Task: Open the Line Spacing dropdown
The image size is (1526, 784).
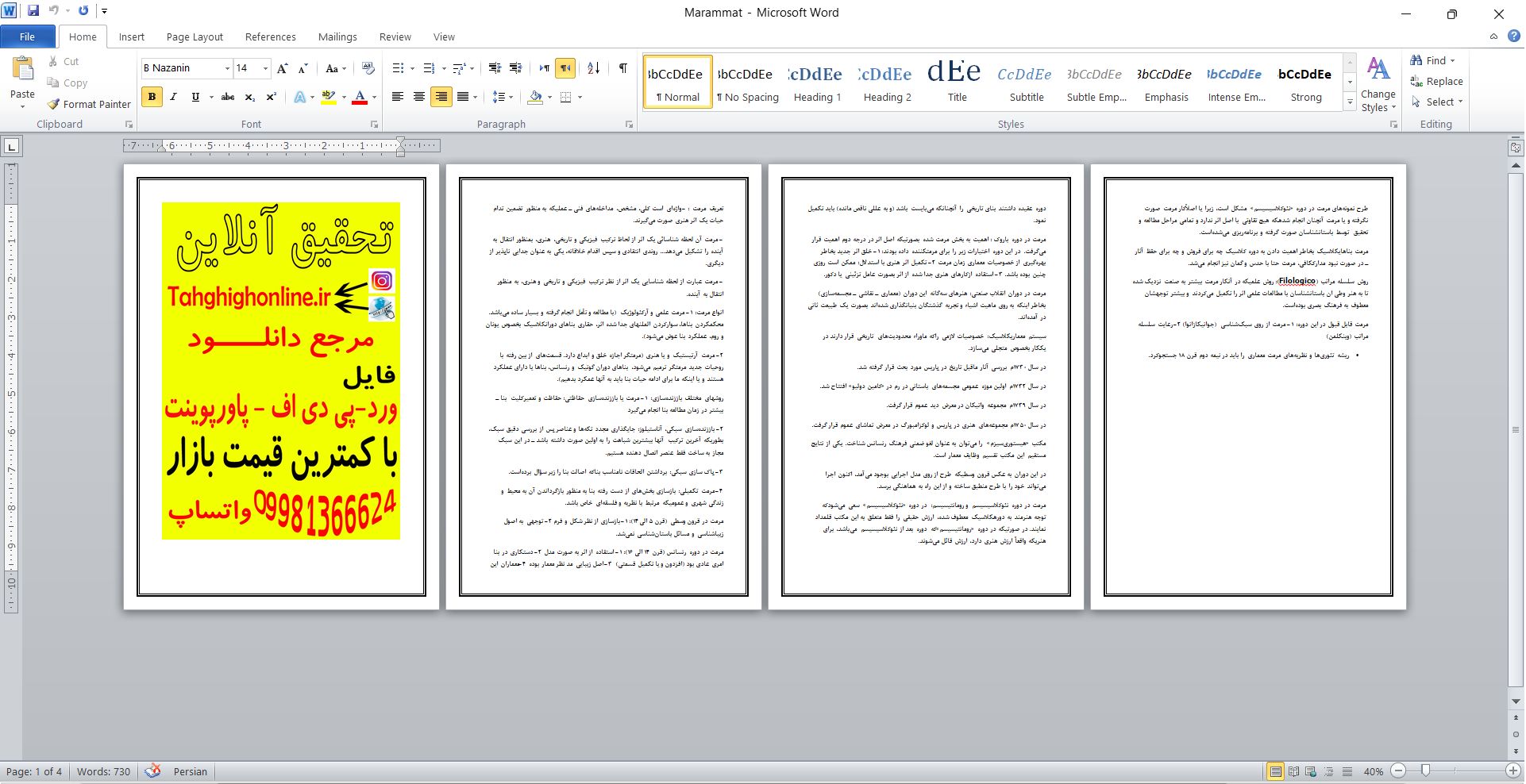Action: (x=503, y=97)
